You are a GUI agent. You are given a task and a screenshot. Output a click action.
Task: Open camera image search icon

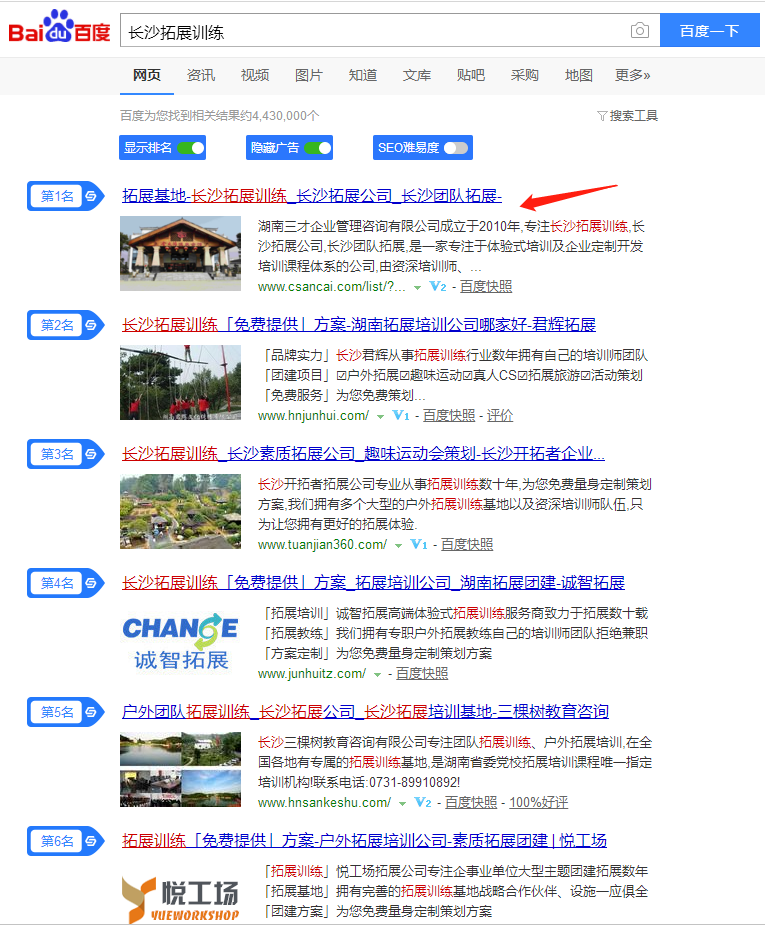639,30
